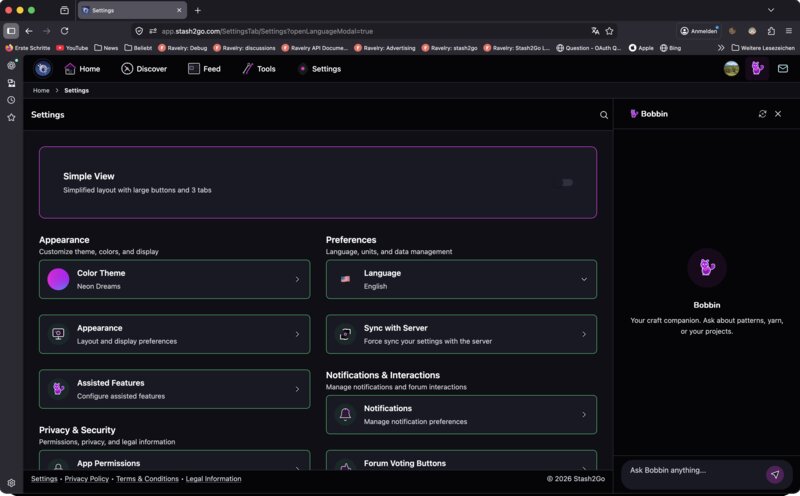
Task: Close the Bobbin side panel
Action: (778, 114)
